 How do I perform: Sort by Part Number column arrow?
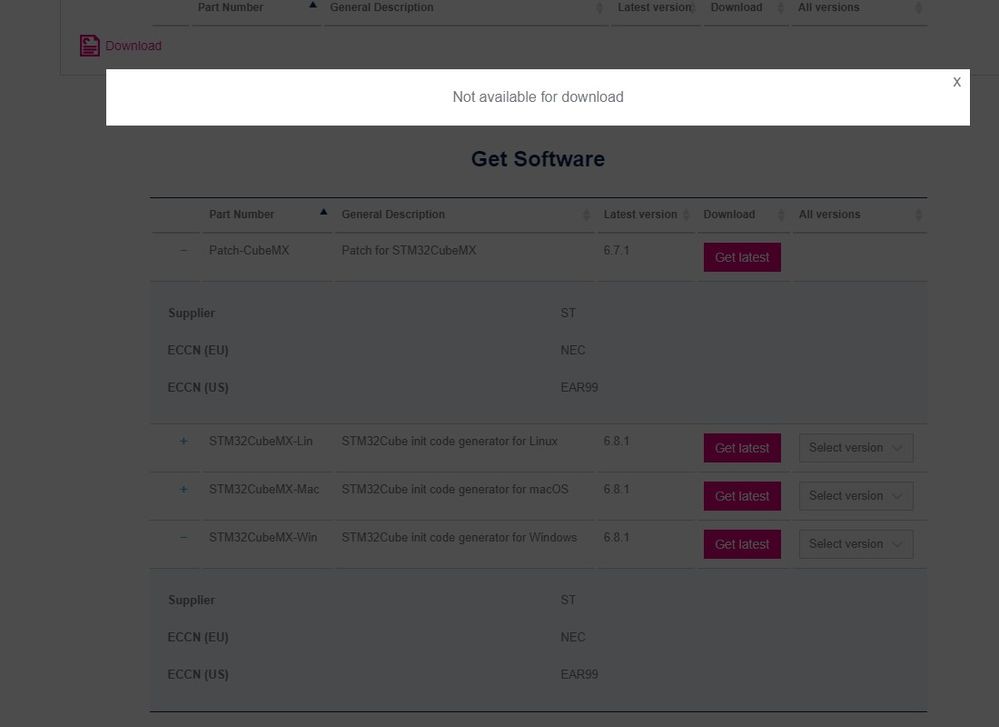click(x=323, y=212)
